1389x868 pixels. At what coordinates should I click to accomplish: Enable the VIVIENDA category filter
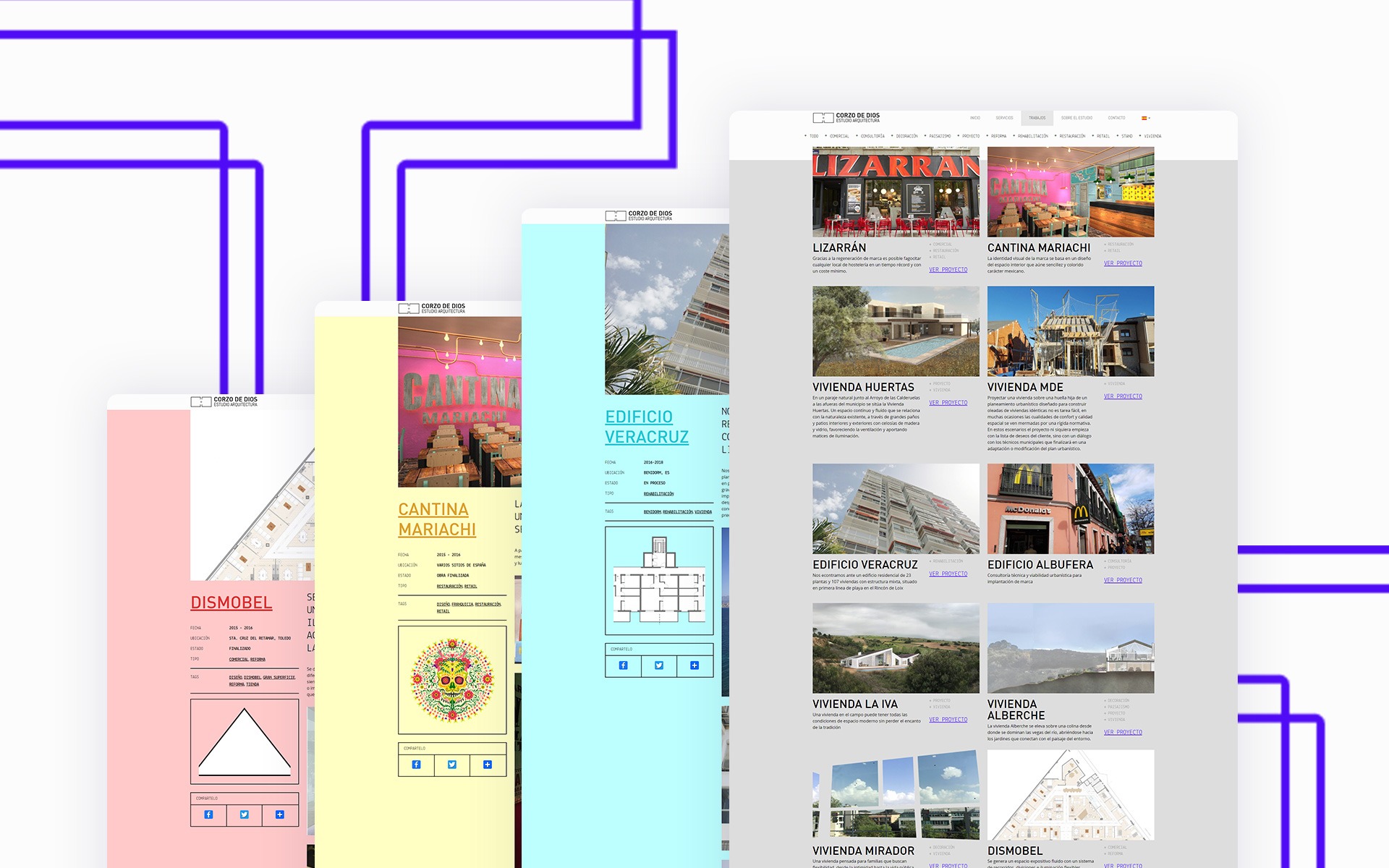tap(1152, 136)
